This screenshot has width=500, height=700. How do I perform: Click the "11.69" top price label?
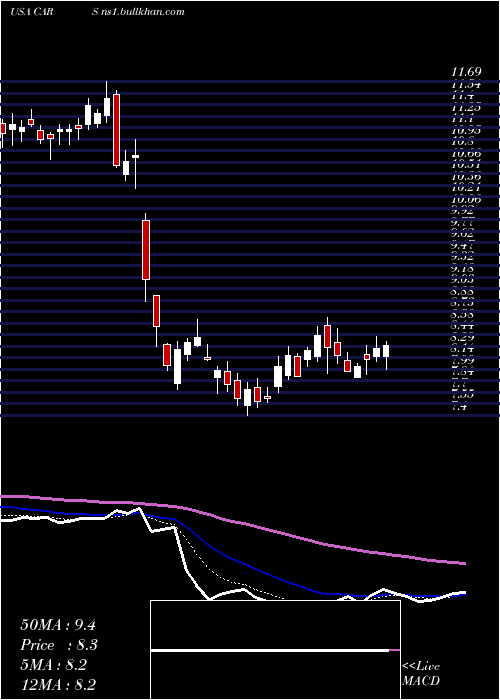pos(466,71)
